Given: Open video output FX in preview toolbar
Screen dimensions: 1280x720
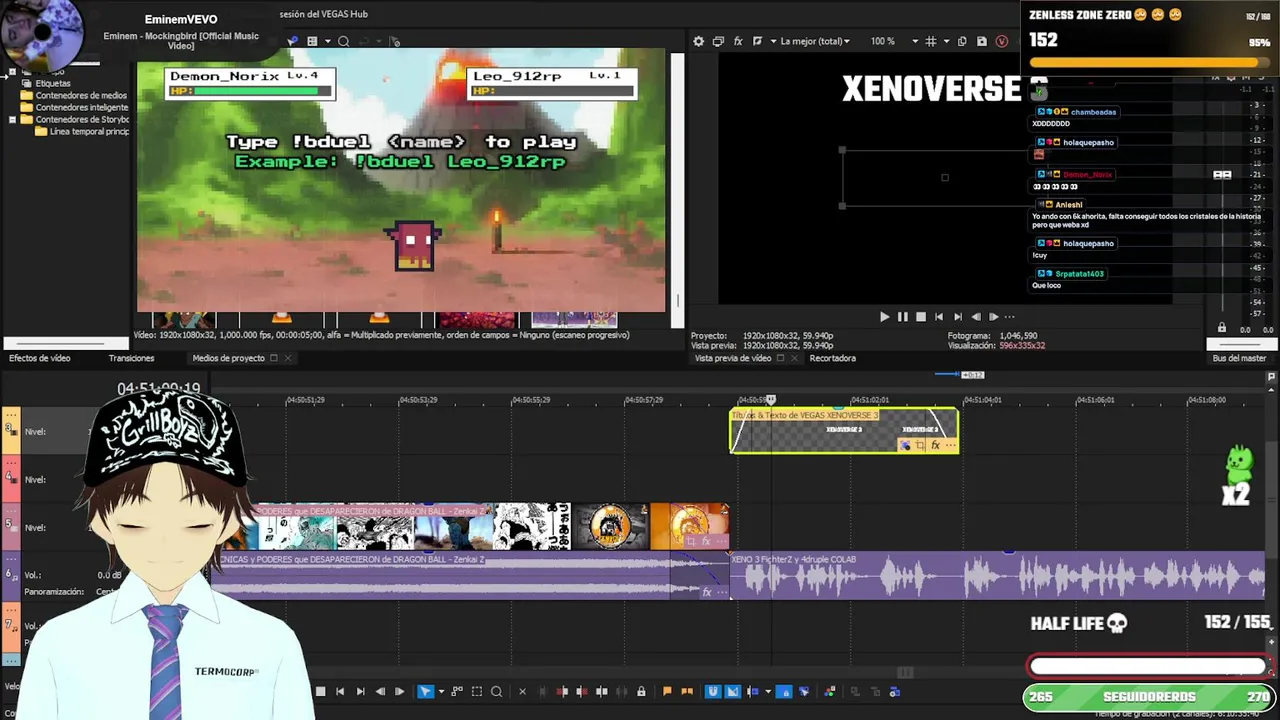Looking at the screenshot, I should pyautogui.click(x=738, y=41).
